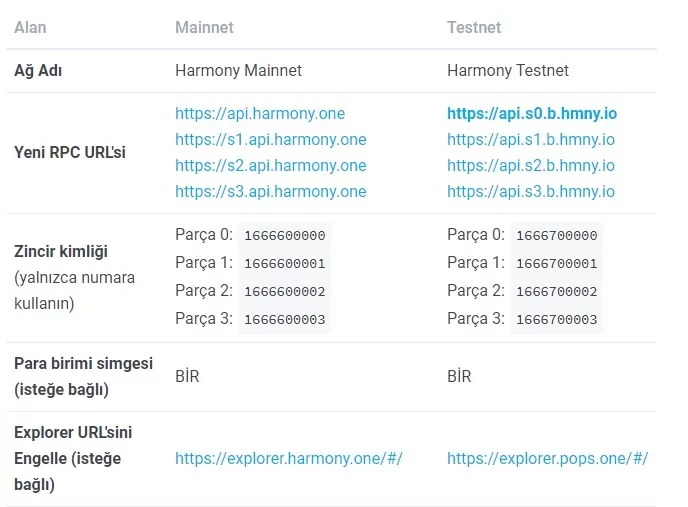Select the testnet code 1666700001
The width and height of the screenshot is (688, 507).
coord(556,264)
